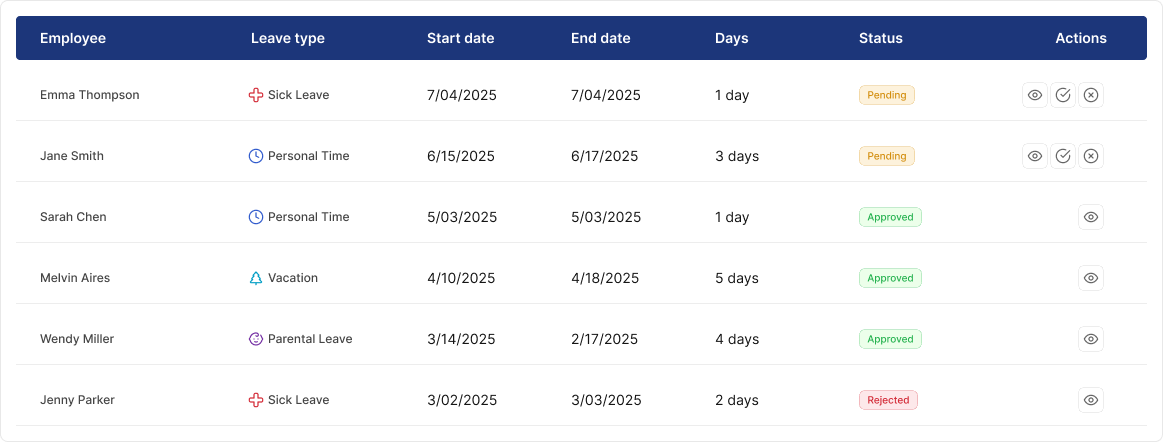Approve Emma Thompson's sick leave request
Screen dimensions: 1163x442
pyautogui.click(x=1063, y=95)
